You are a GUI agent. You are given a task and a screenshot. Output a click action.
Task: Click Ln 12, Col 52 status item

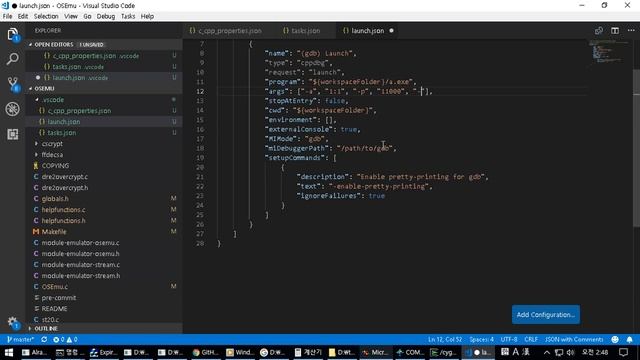(x=445, y=340)
